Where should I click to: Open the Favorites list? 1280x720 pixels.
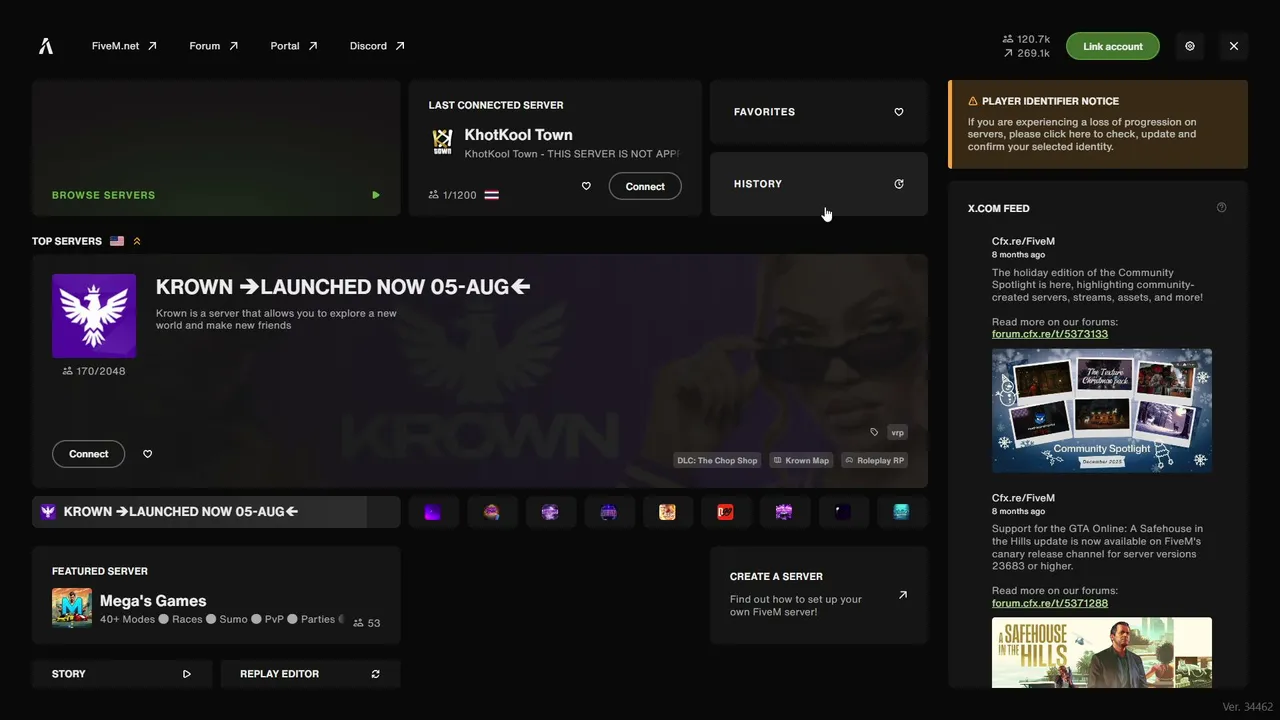point(819,112)
